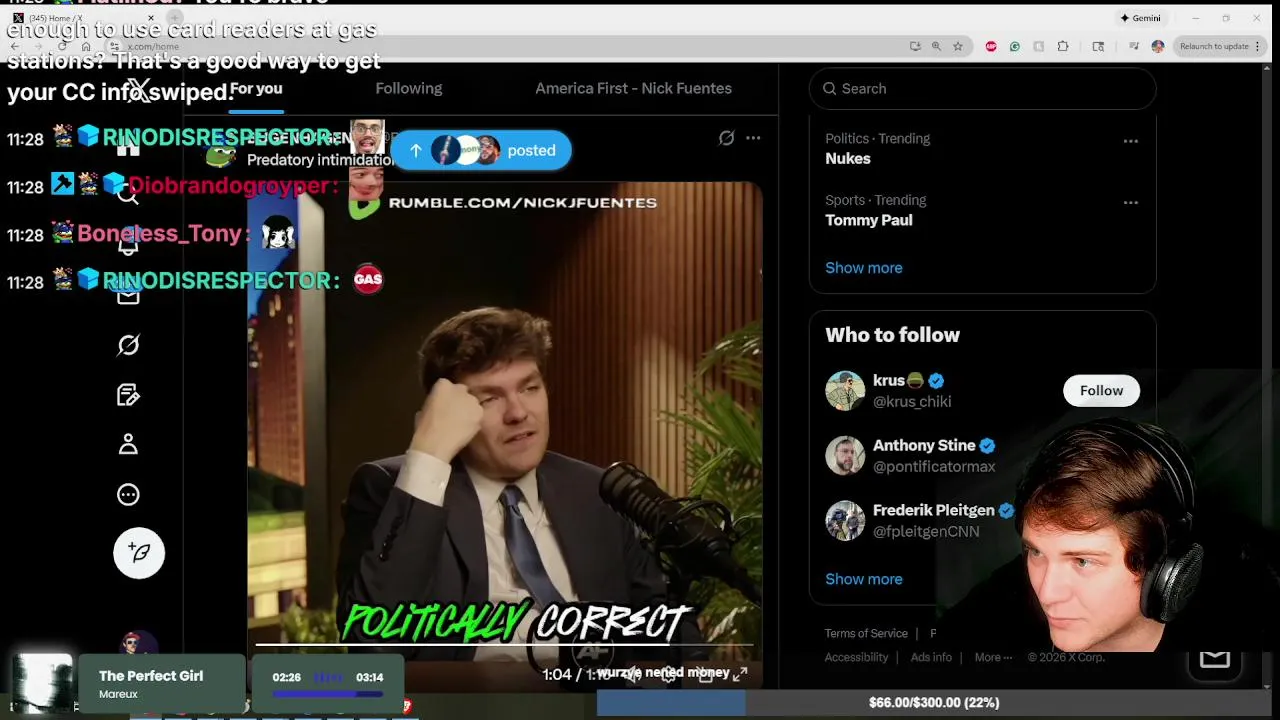Click The Perfect Girl song progress bar
This screenshot has width=1280, height=720.
(327, 693)
